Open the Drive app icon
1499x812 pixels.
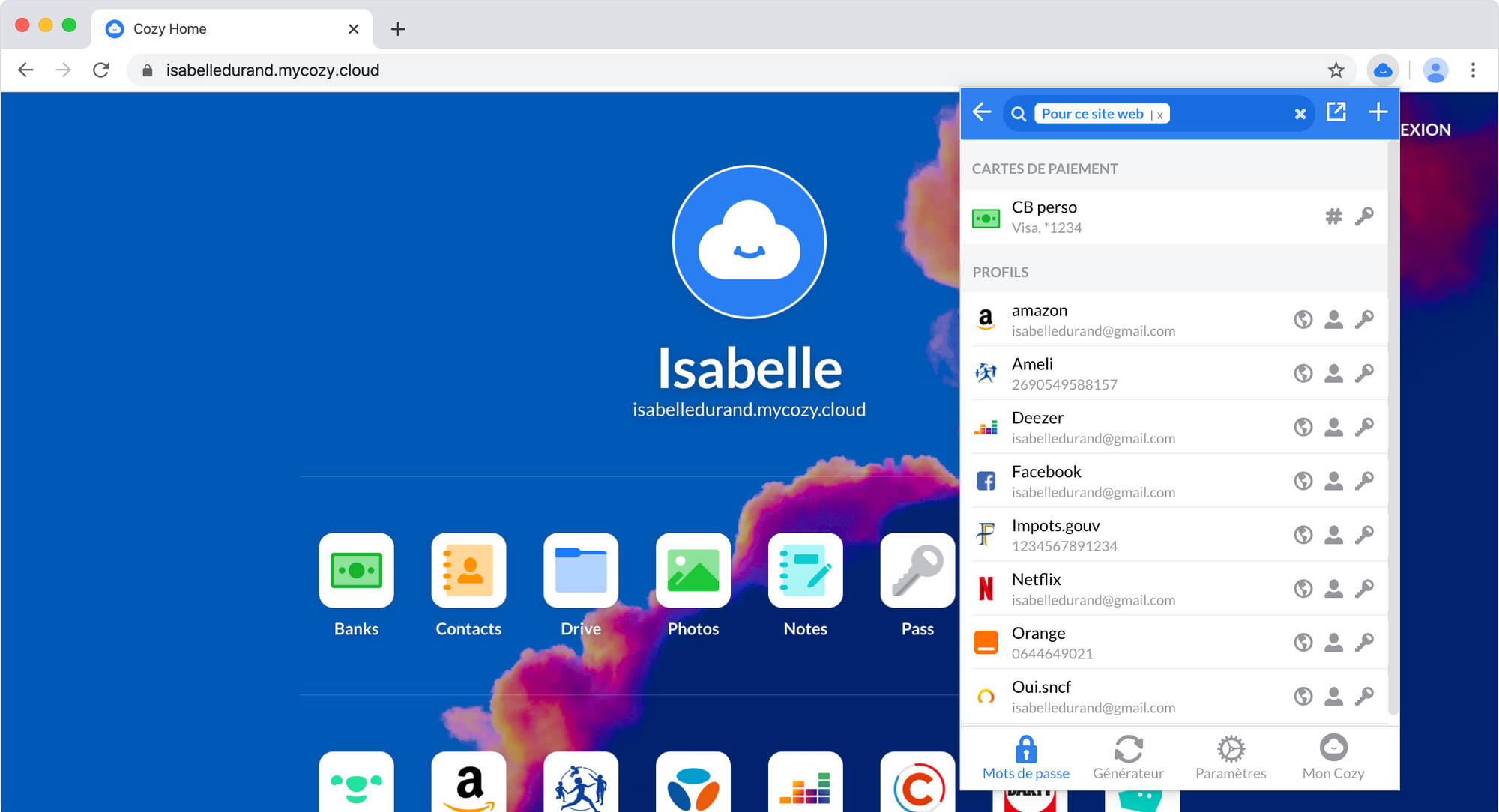pos(581,570)
